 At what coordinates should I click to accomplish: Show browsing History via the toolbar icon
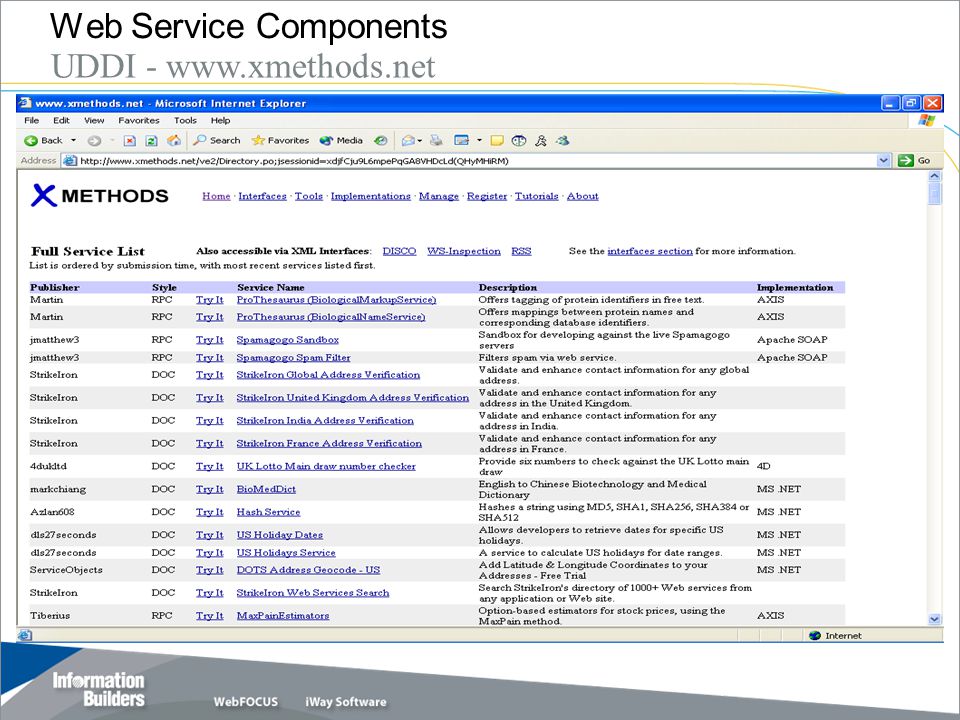pos(381,141)
